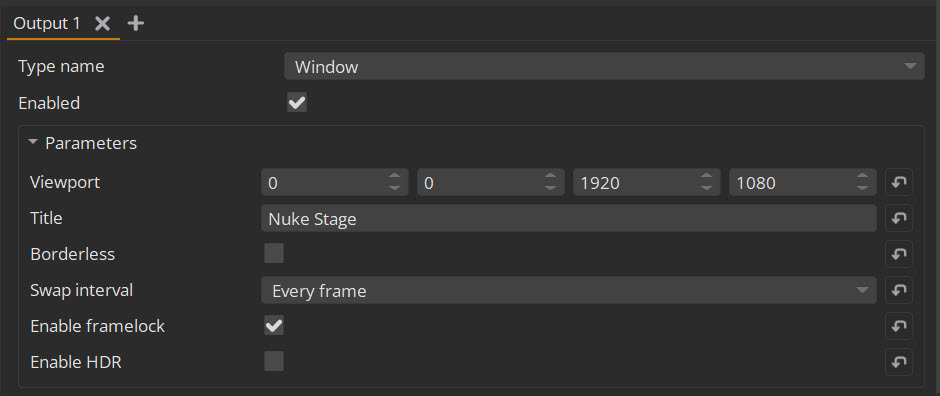Image resolution: width=940 pixels, height=396 pixels.
Task: Enable the Borderless checkbox
Action: 274,253
